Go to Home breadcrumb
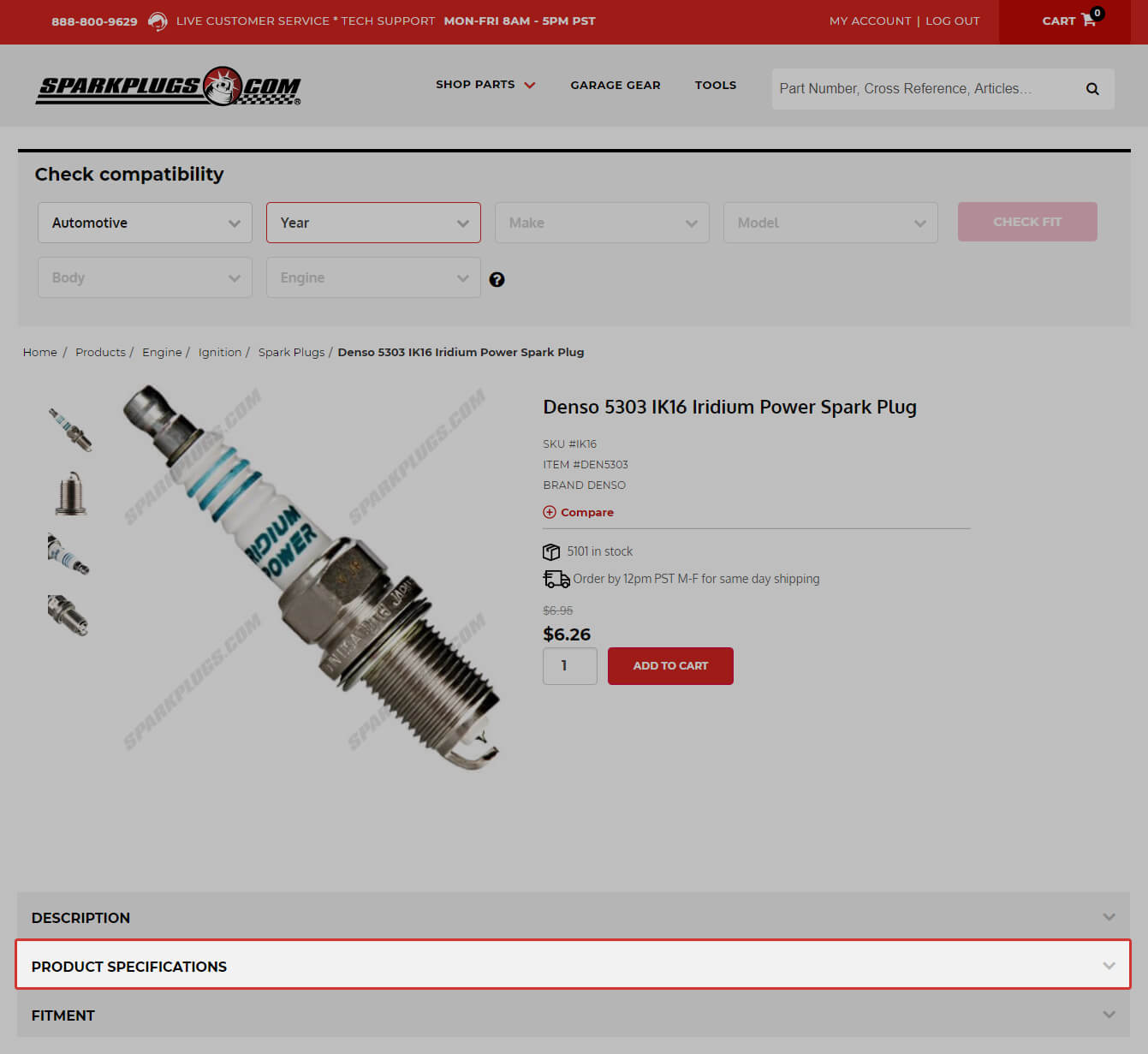The image size is (1148, 1054). tap(40, 352)
